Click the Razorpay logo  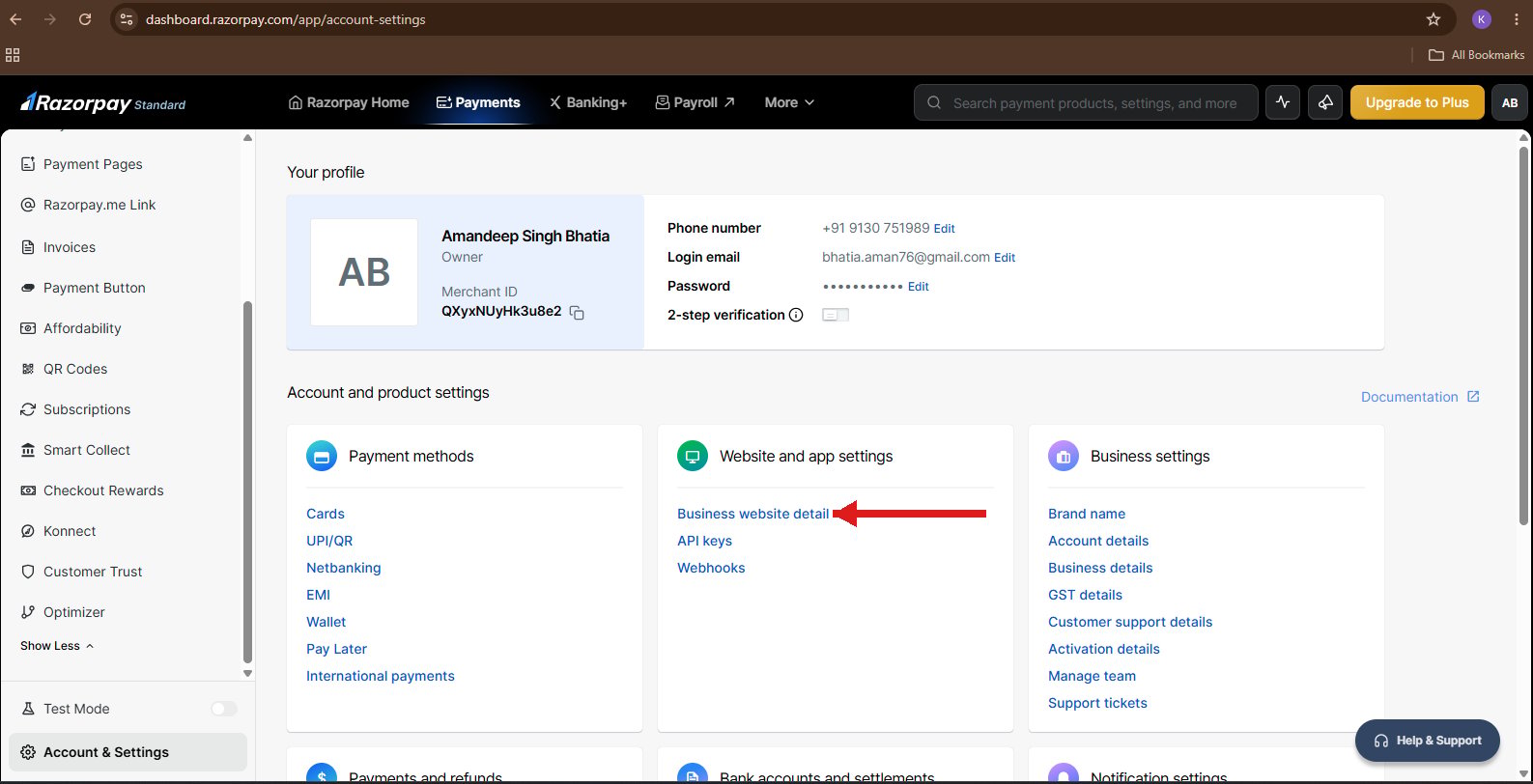[x=102, y=102]
